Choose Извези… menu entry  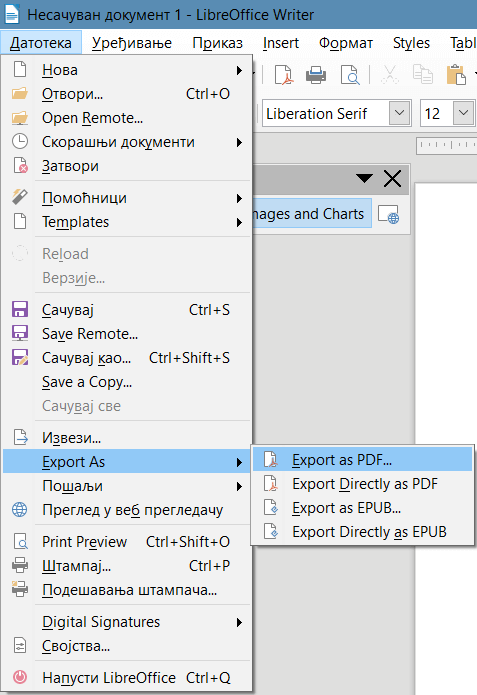(x=128, y=438)
